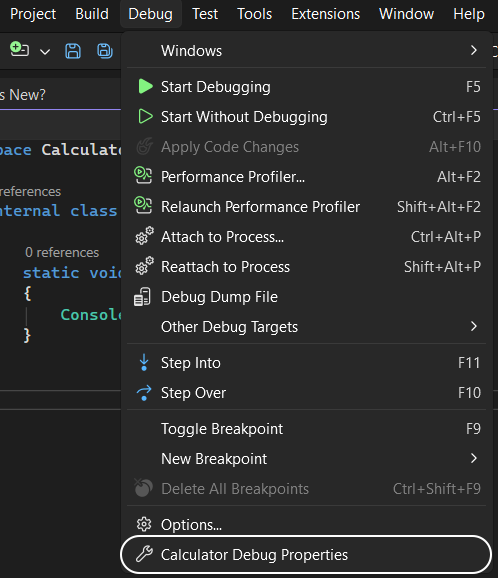Image resolution: width=498 pixels, height=578 pixels.
Task: Click the Relaunch Performance Profiler icon
Action: [143, 205]
